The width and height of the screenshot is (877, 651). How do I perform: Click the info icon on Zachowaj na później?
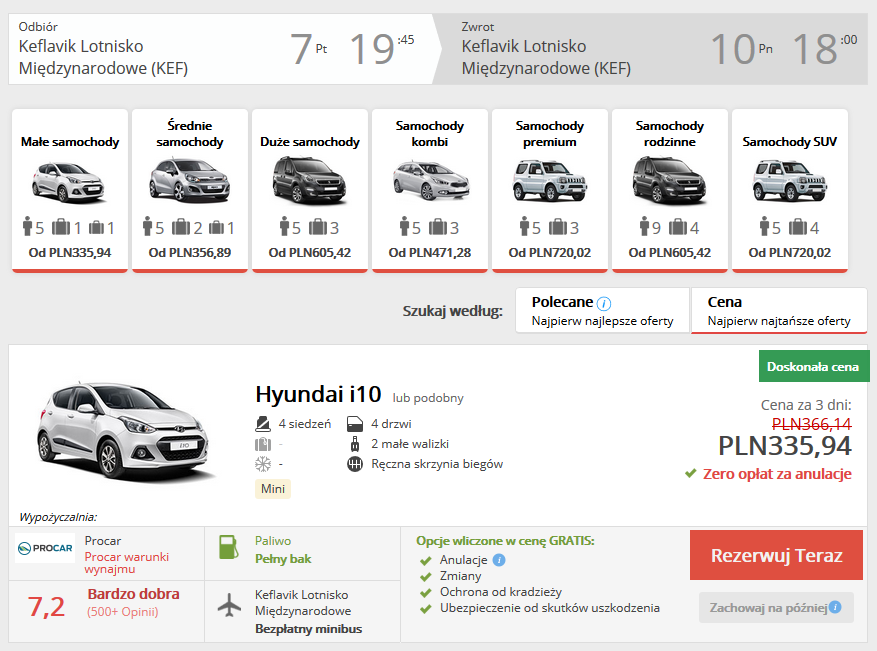[x=835, y=607]
